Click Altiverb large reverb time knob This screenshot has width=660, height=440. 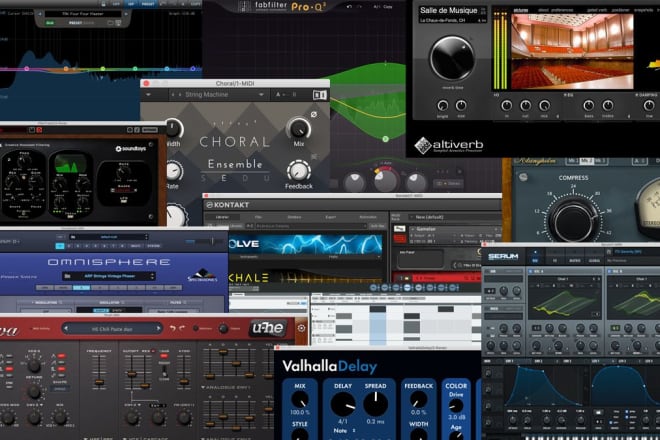pos(452,59)
